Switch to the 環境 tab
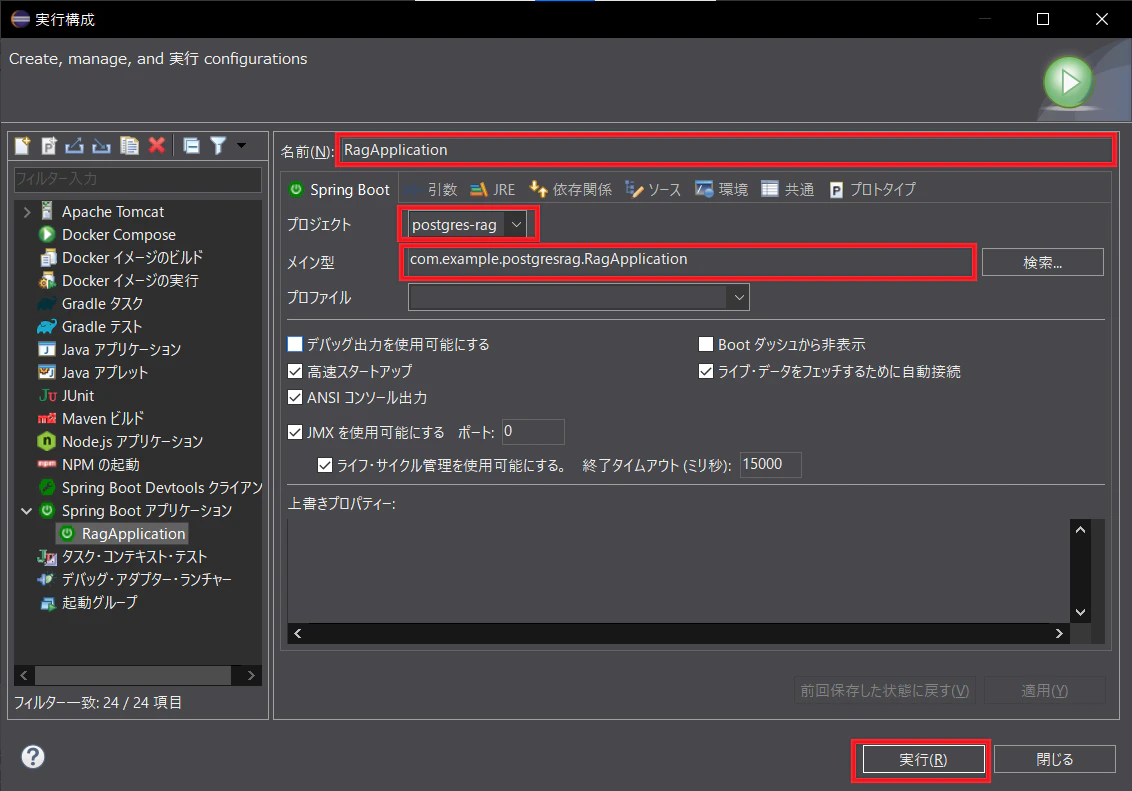1132x791 pixels. pyautogui.click(x=722, y=190)
